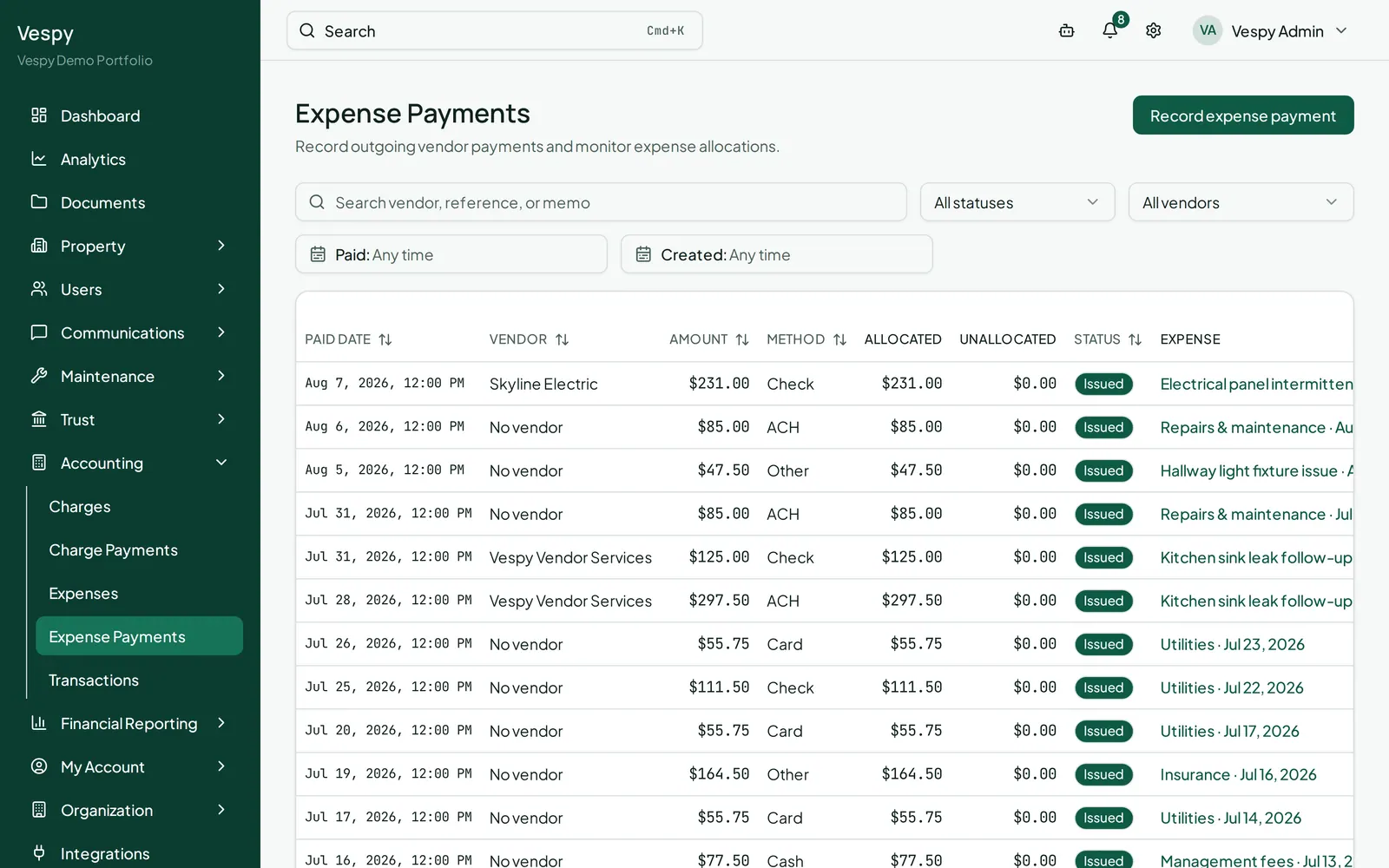Expand the Organization section chevron

tap(221, 810)
